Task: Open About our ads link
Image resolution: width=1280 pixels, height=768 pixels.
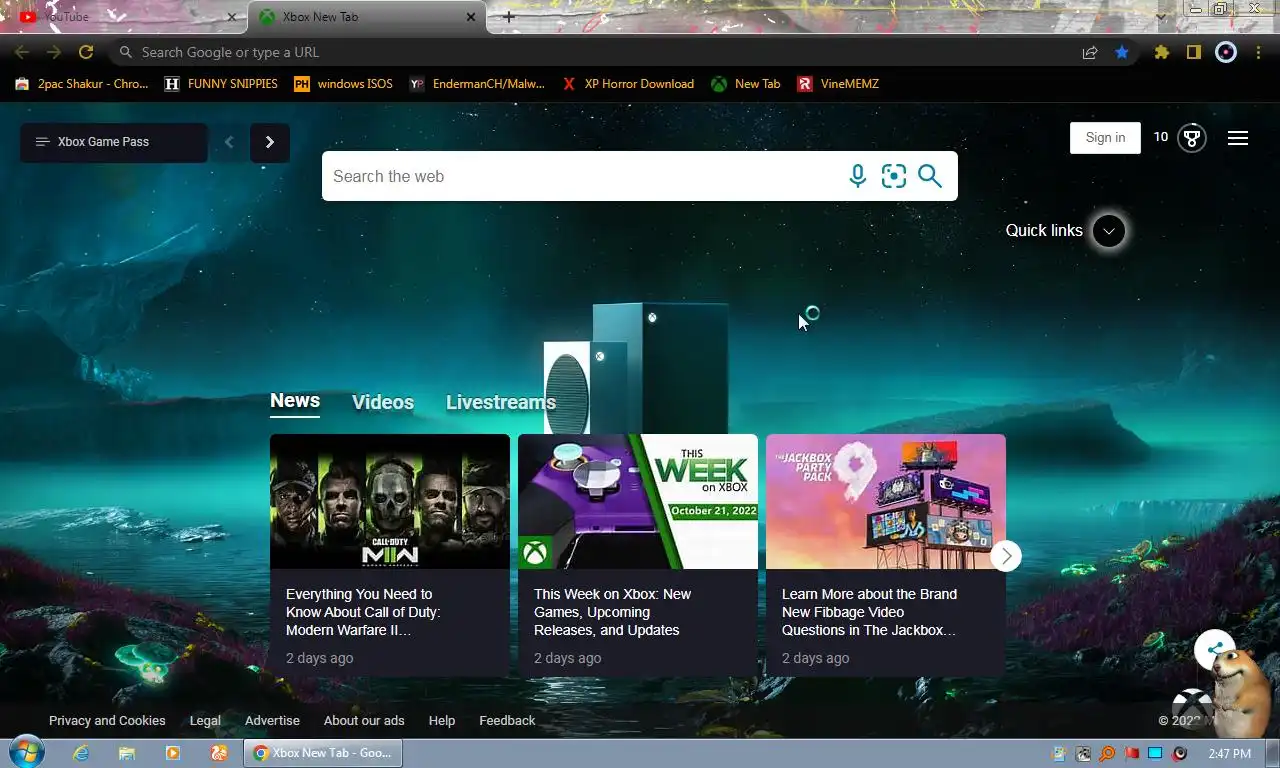Action: [364, 720]
